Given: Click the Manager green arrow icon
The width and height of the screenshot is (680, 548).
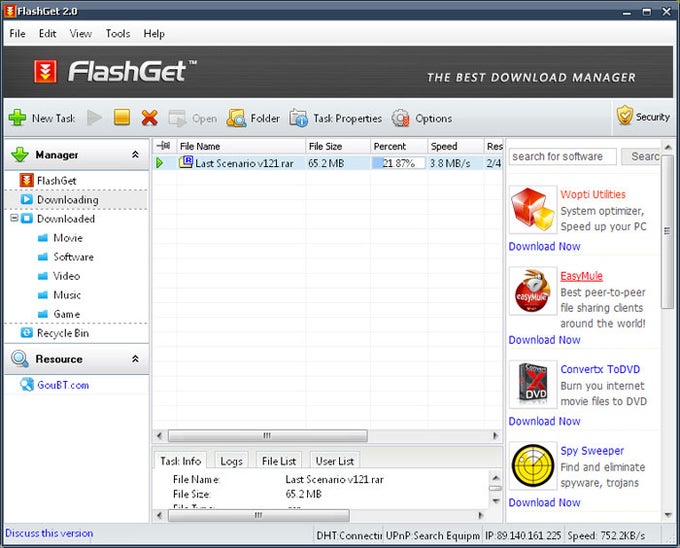Looking at the screenshot, I should (20, 154).
